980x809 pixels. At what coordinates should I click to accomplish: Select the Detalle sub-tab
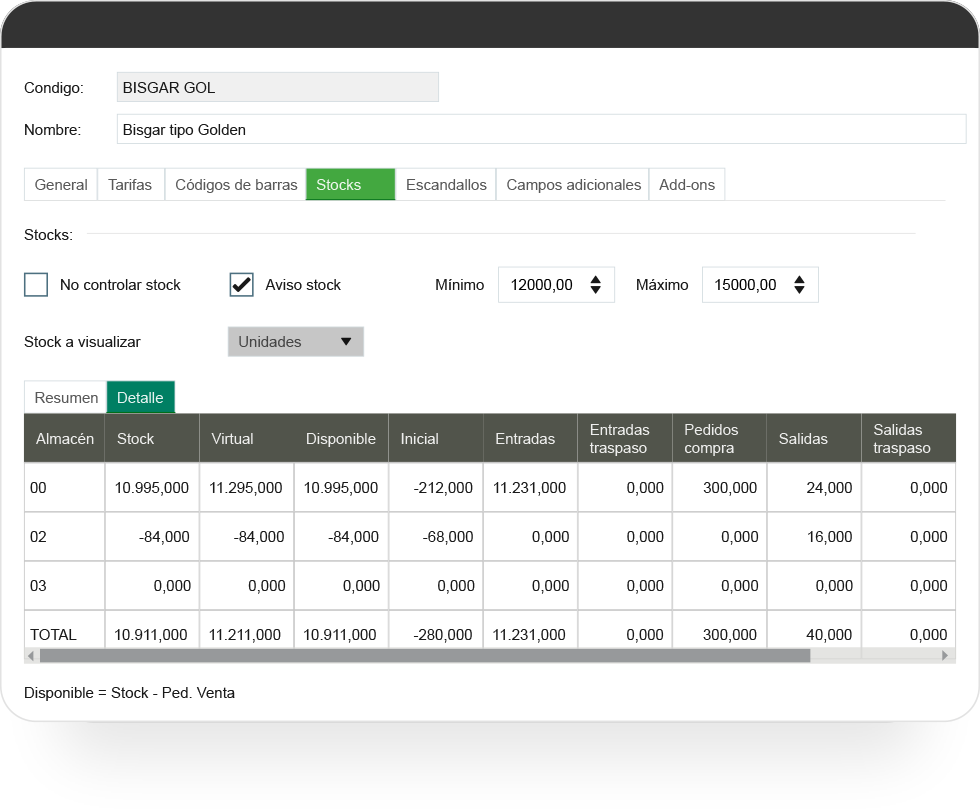click(x=140, y=398)
